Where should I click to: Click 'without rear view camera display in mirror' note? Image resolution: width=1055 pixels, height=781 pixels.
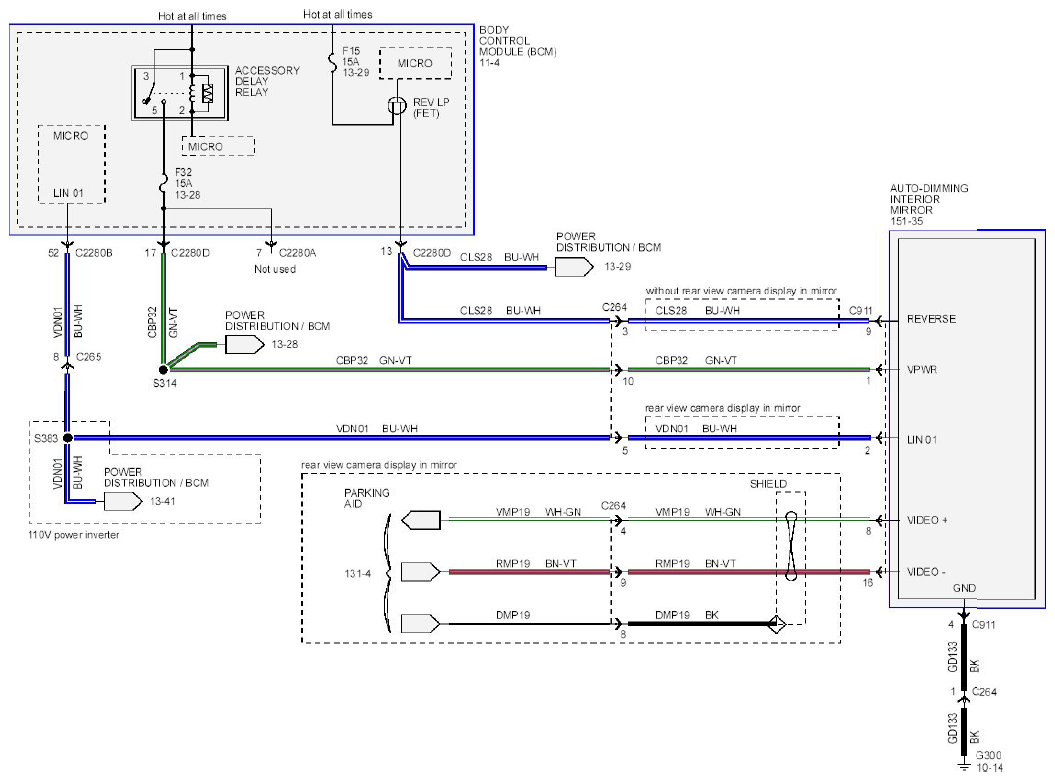tap(741, 291)
